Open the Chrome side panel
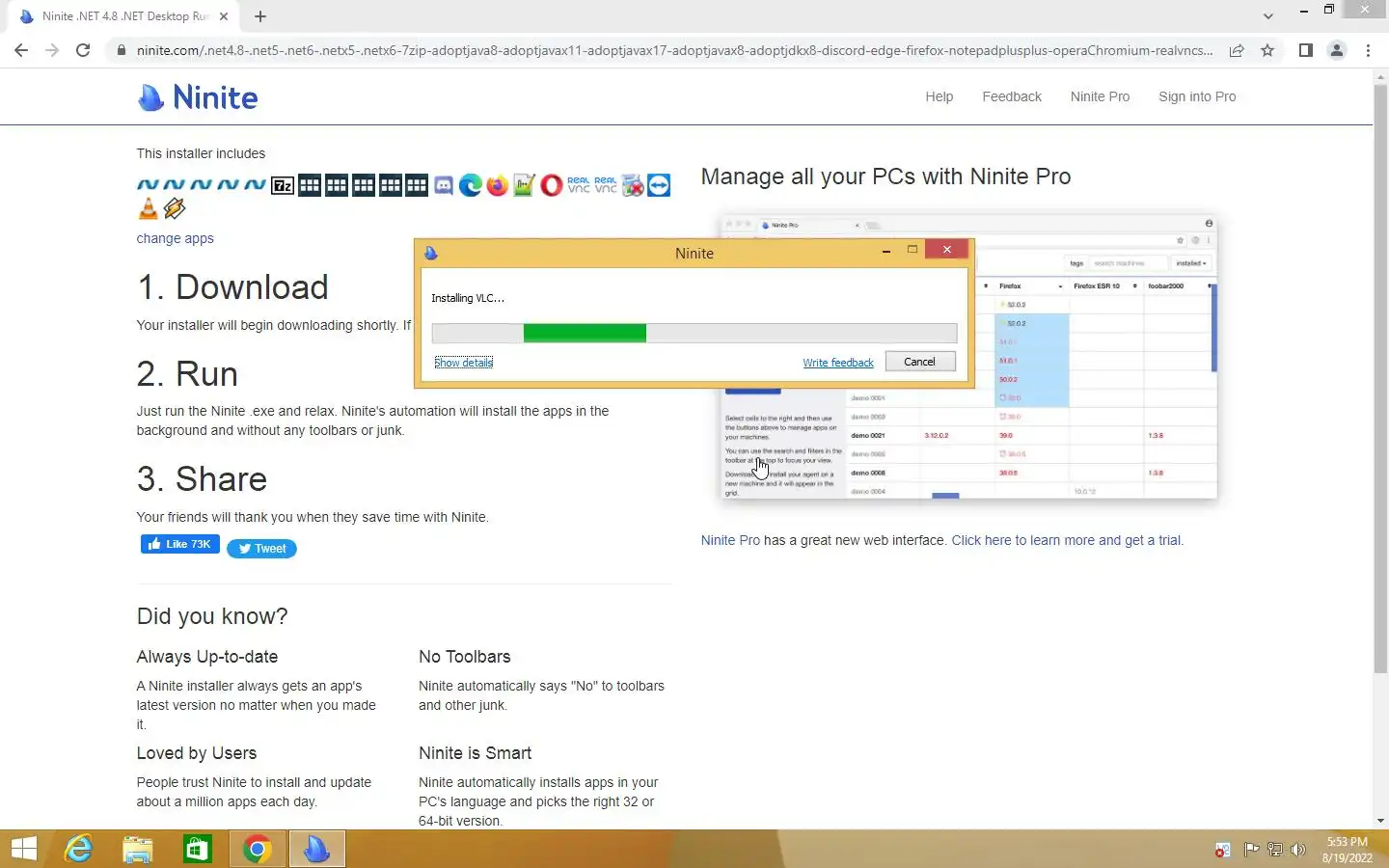This screenshot has width=1389, height=868. click(x=1305, y=50)
